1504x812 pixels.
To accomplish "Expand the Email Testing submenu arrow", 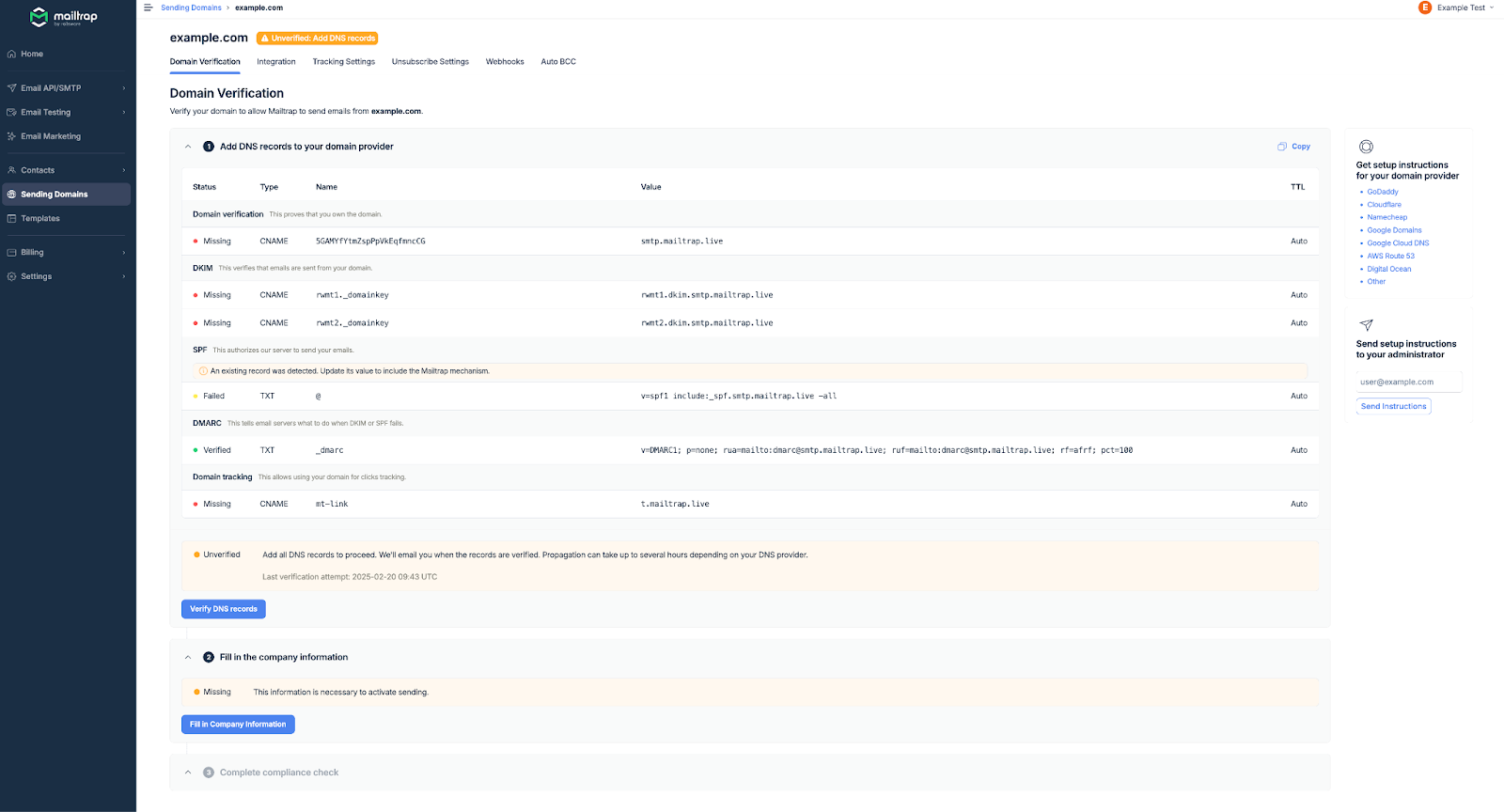I will point(124,112).
